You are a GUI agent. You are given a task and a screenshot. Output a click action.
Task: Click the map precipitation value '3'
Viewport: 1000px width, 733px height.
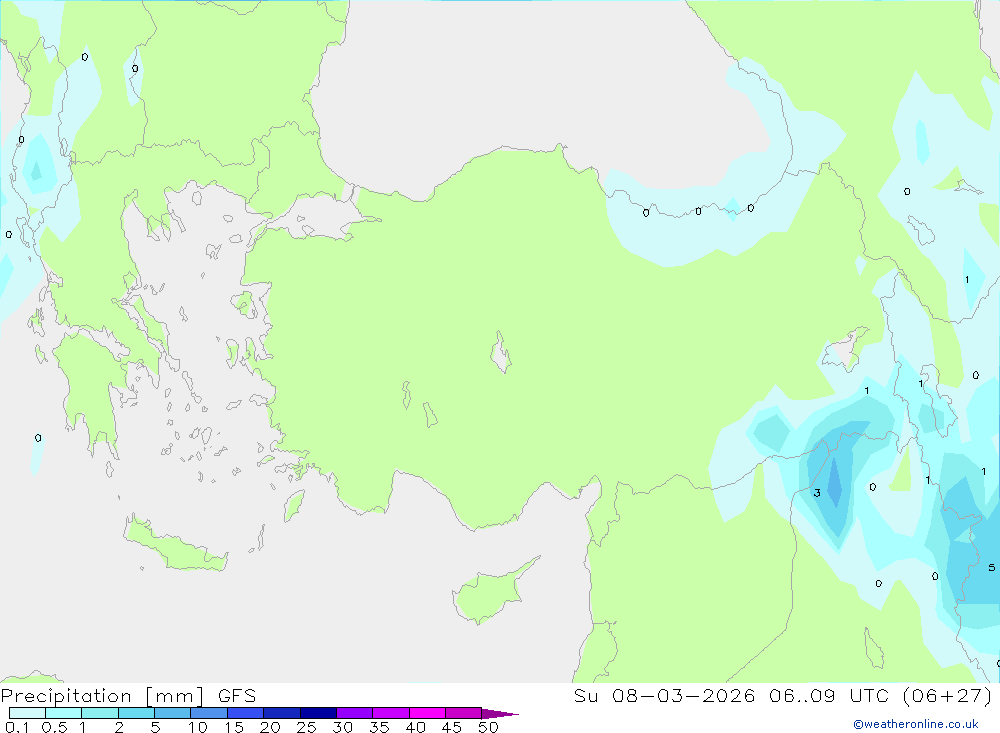817,493
